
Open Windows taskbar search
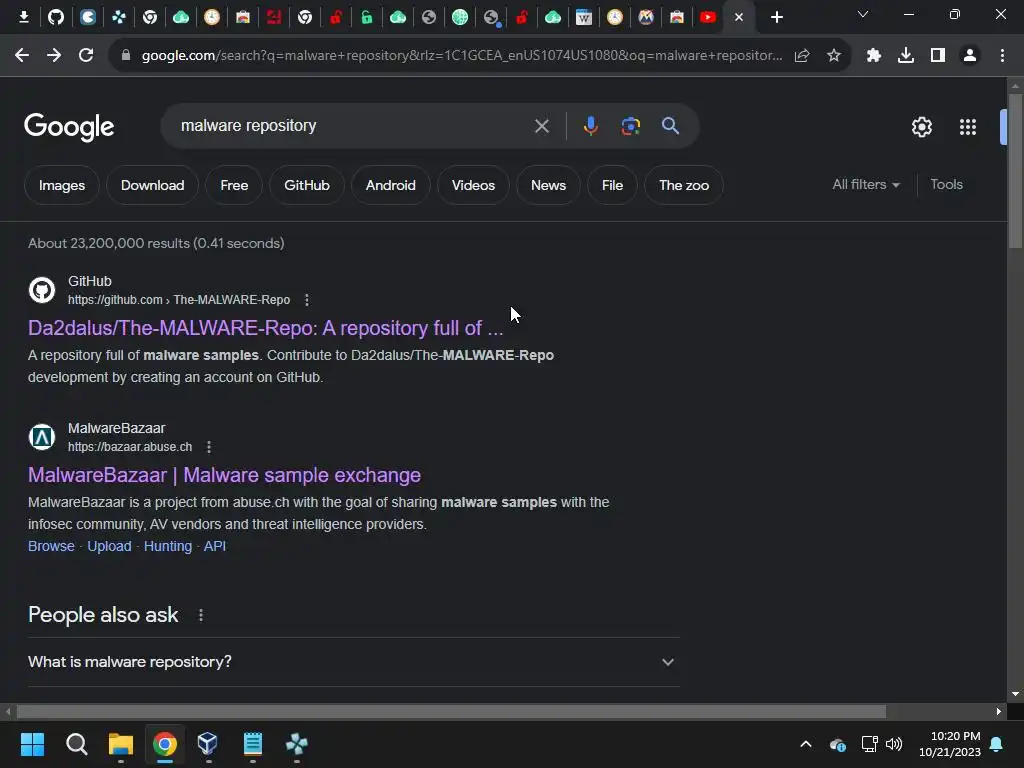[76, 744]
